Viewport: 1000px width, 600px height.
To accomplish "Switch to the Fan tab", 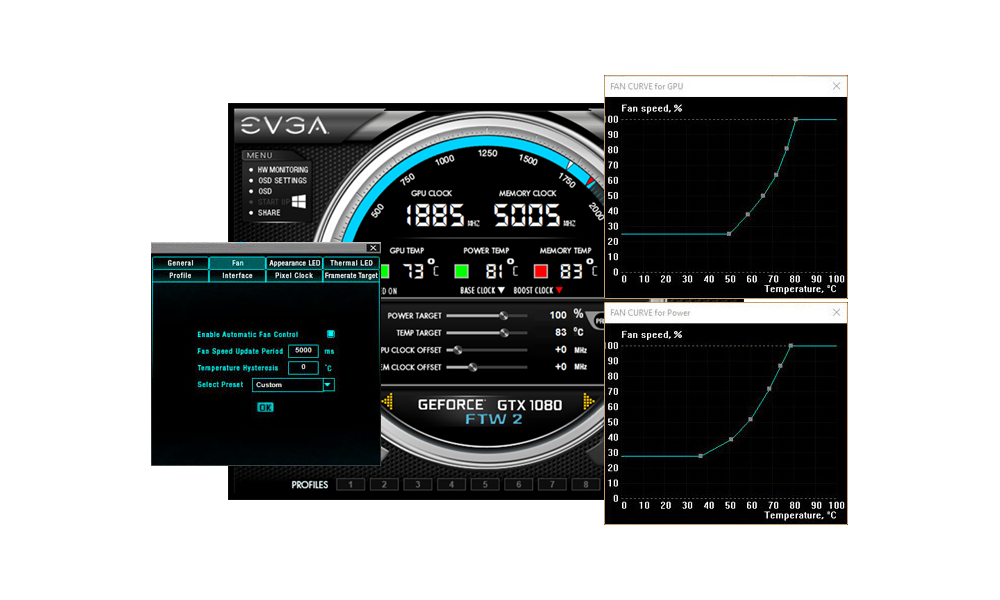I will (x=237, y=263).
